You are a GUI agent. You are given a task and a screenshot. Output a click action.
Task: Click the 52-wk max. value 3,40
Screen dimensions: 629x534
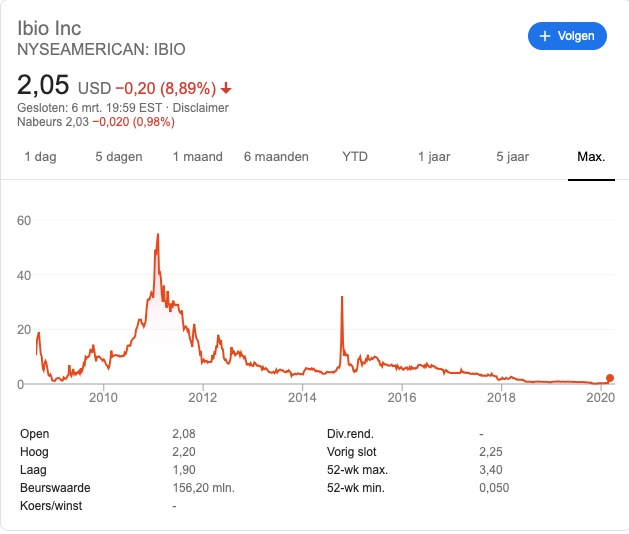click(492, 470)
